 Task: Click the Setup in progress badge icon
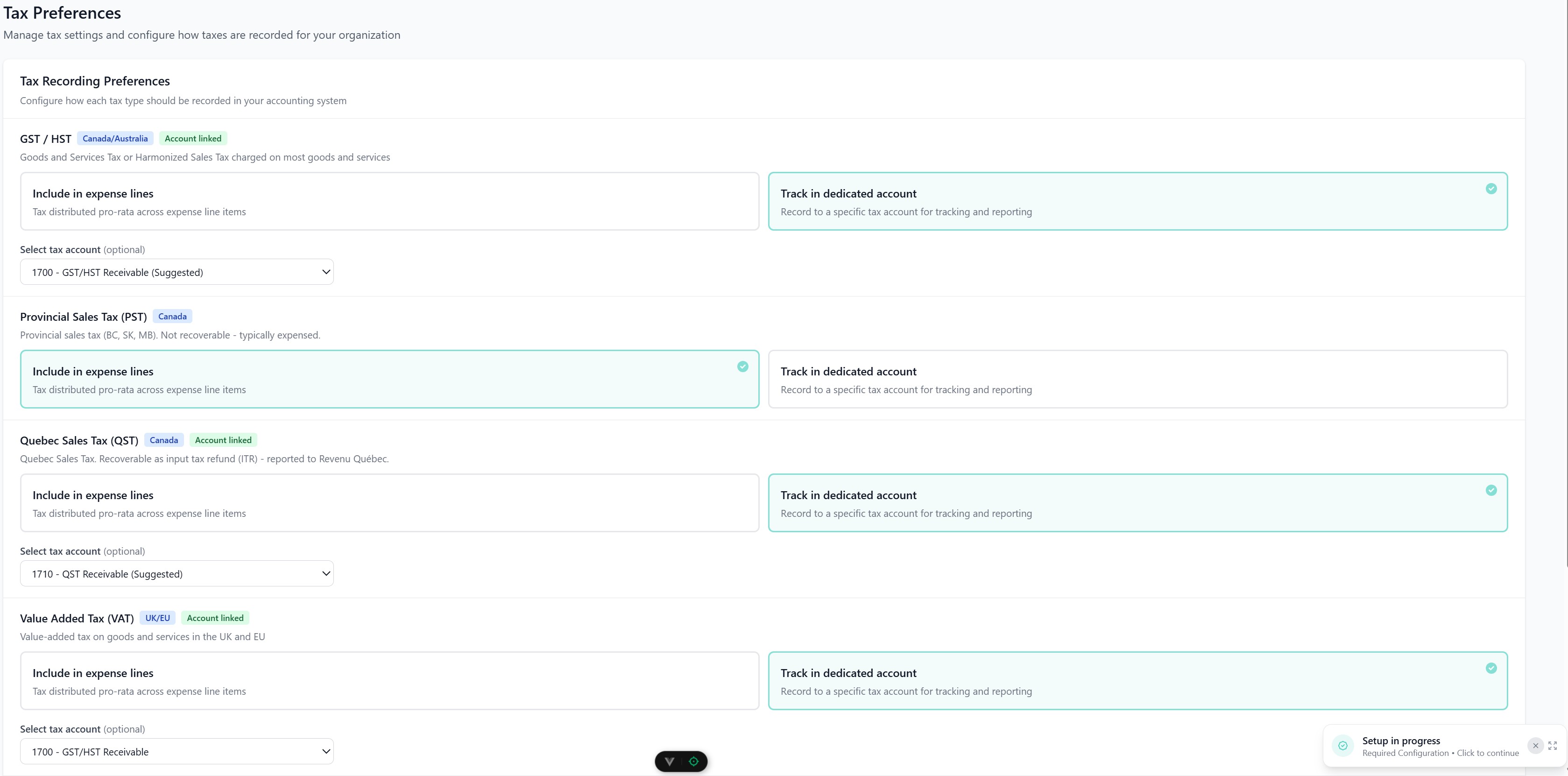pos(1343,746)
